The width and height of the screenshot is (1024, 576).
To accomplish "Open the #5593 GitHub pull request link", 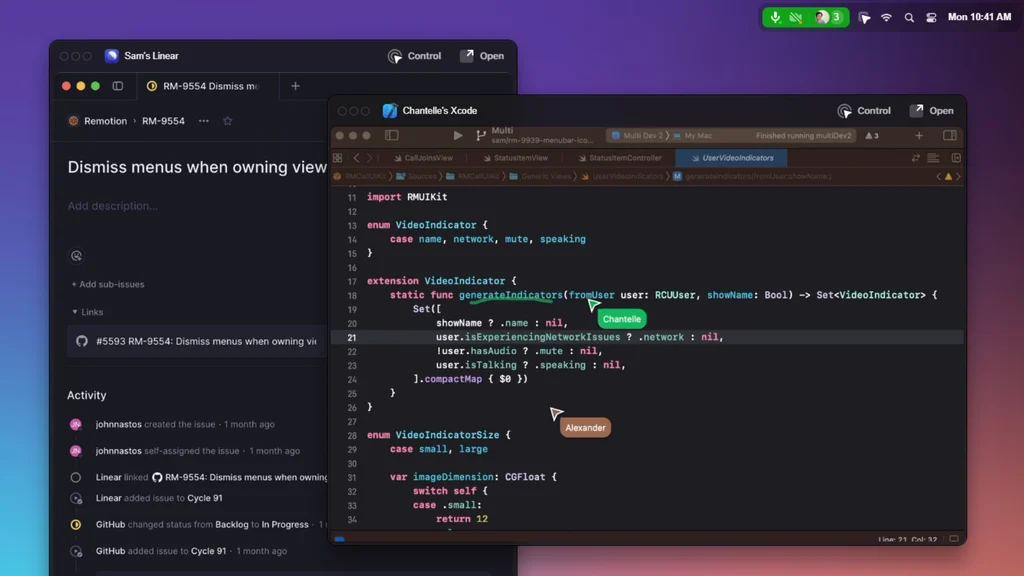I will click(197, 341).
